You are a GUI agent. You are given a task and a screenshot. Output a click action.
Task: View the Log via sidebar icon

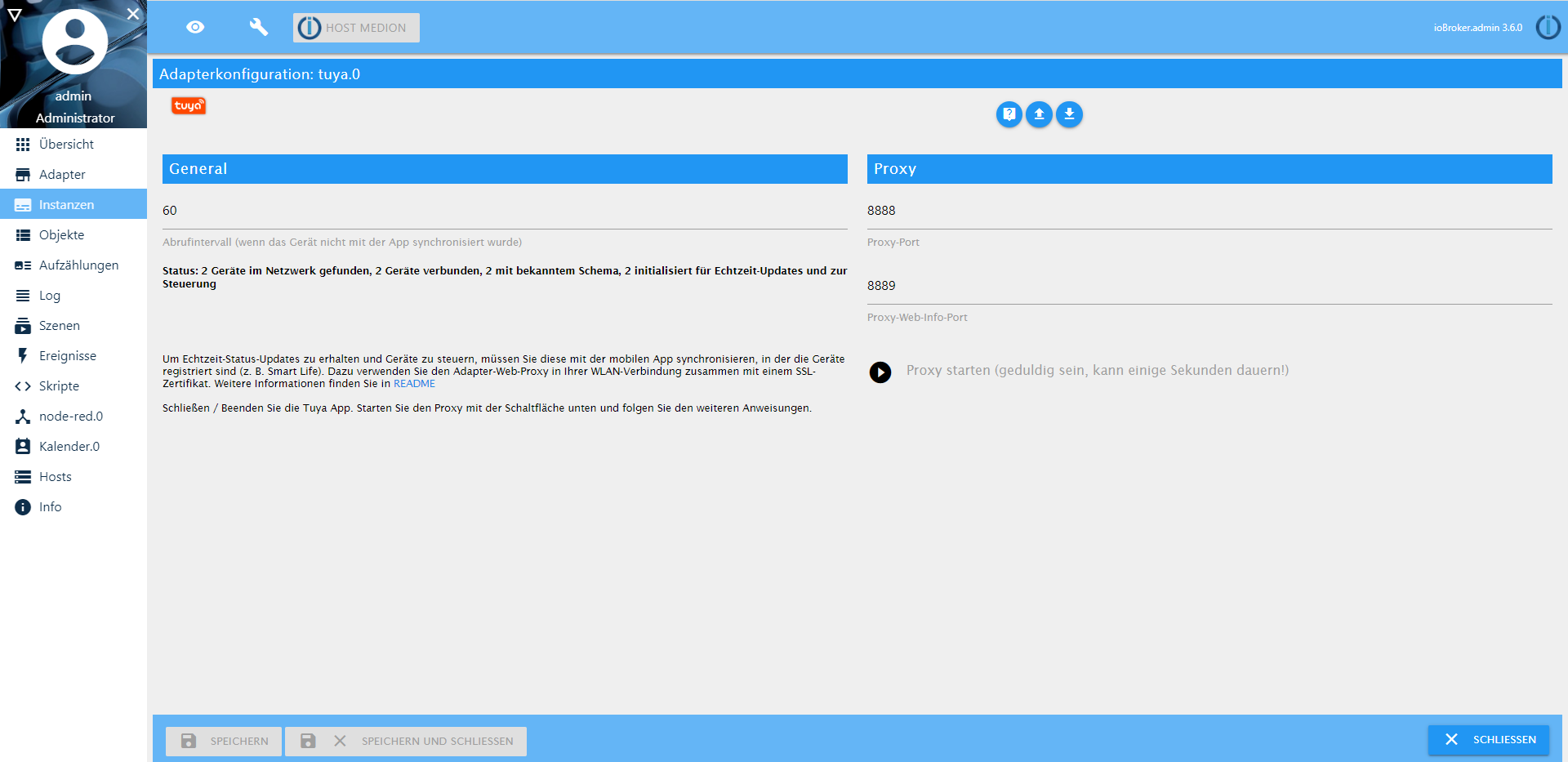(x=49, y=295)
